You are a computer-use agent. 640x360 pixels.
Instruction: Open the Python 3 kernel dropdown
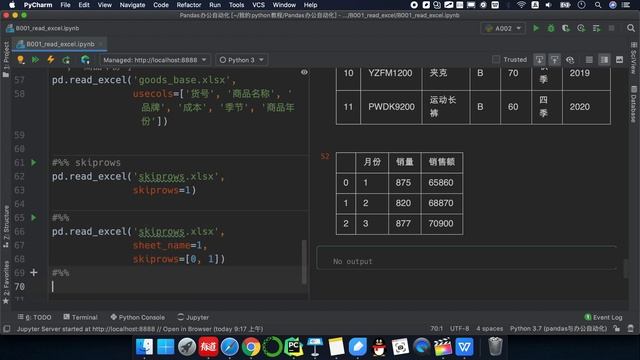pyautogui.click(x=241, y=60)
